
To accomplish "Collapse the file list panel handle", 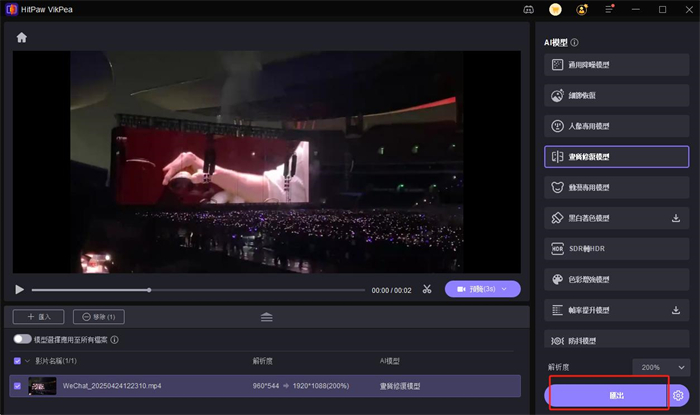I will click(x=267, y=317).
